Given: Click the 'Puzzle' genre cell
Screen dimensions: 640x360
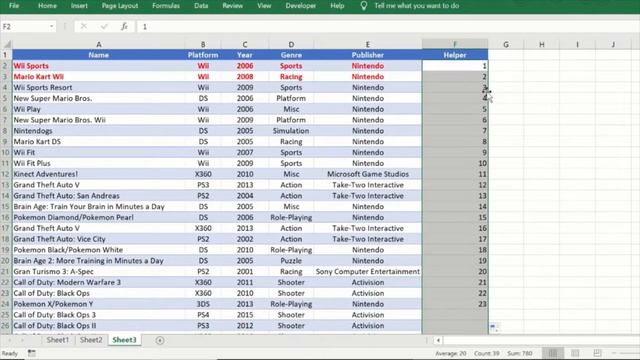Looking at the screenshot, I should pyautogui.click(x=291, y=260).
